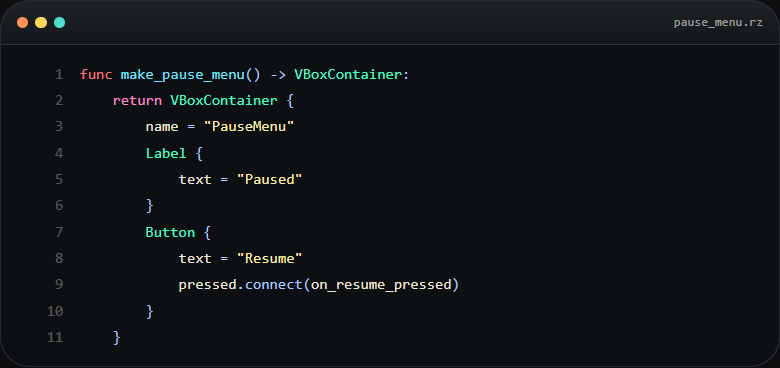Click the "Paused" string value

click(x=270, y=180)
